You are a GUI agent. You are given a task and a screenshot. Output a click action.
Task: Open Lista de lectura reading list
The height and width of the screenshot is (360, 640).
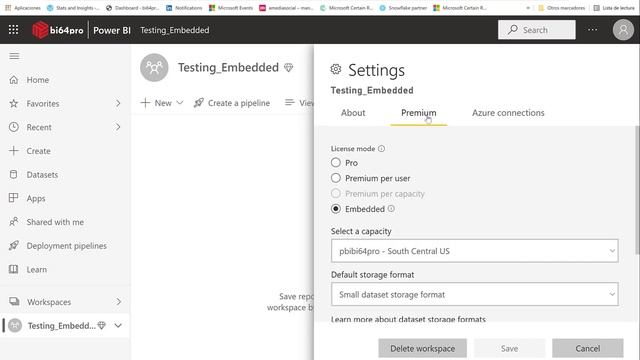pos(614,8)
